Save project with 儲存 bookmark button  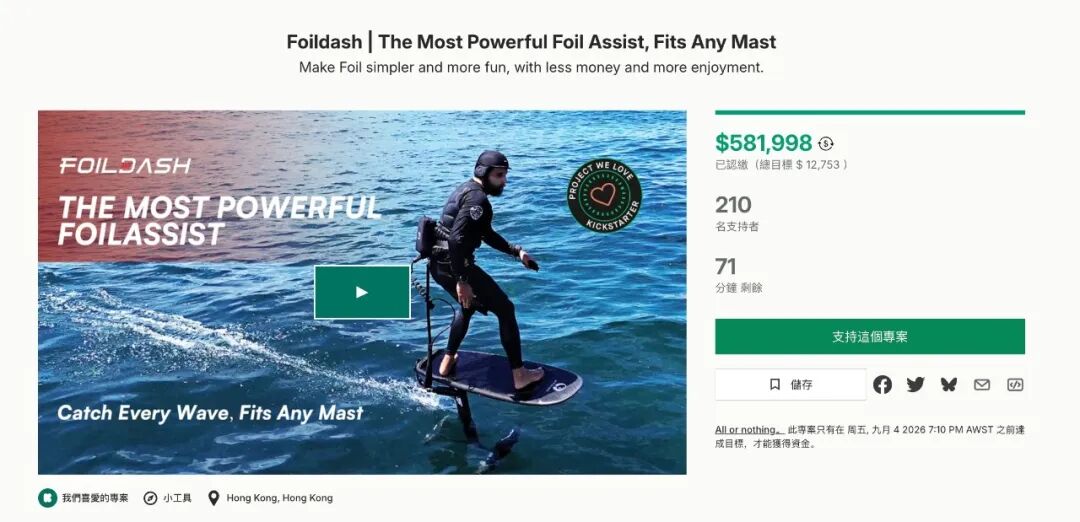790,385
